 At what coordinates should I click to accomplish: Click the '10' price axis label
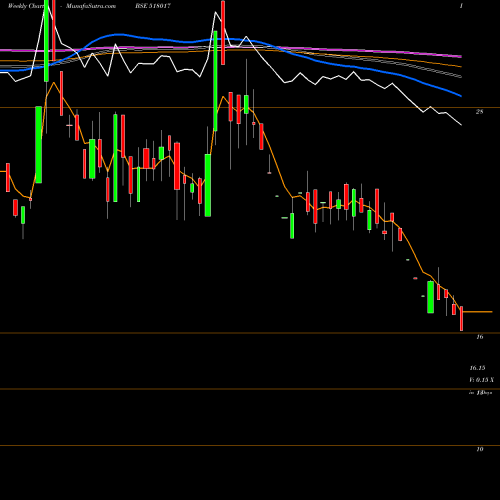pyautogui.click(x=479, y=449)
